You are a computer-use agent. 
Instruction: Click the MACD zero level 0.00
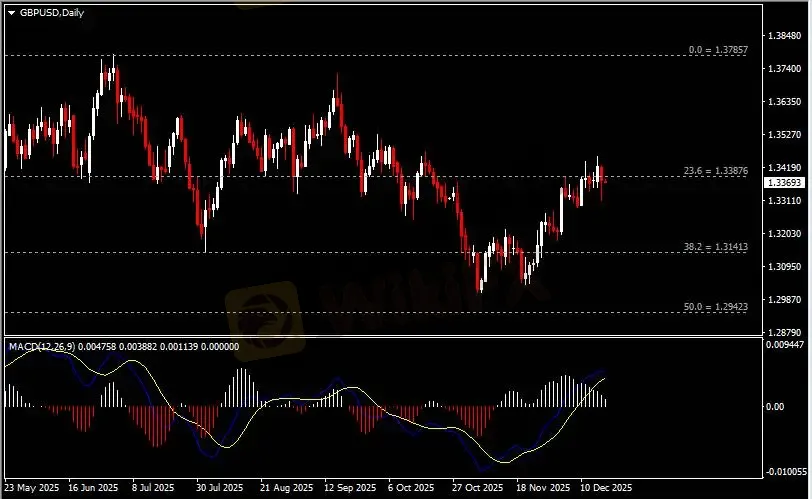click(x=775, y=406)
